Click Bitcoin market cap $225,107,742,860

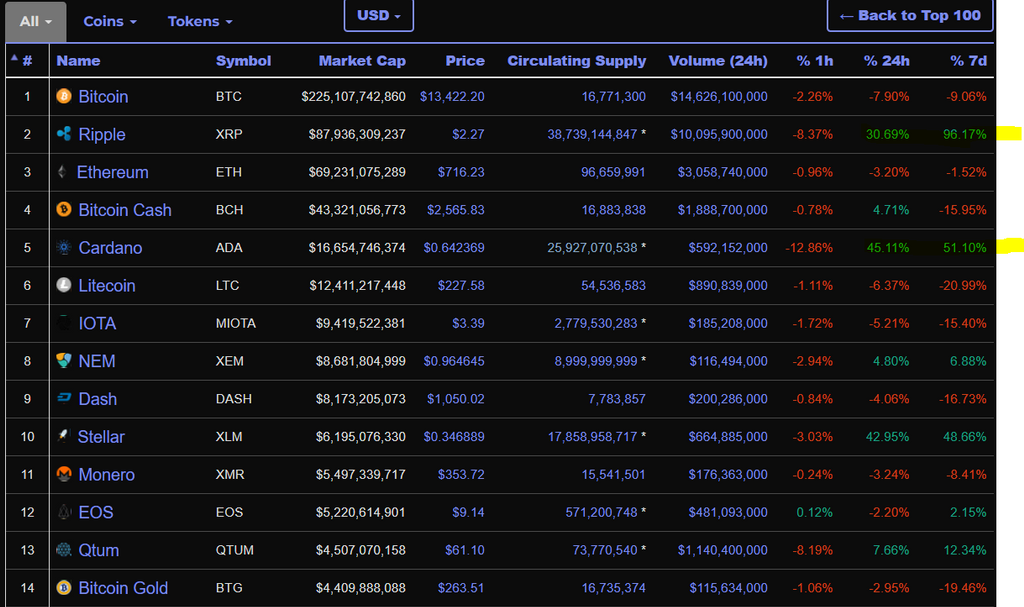tap(353, 97)
